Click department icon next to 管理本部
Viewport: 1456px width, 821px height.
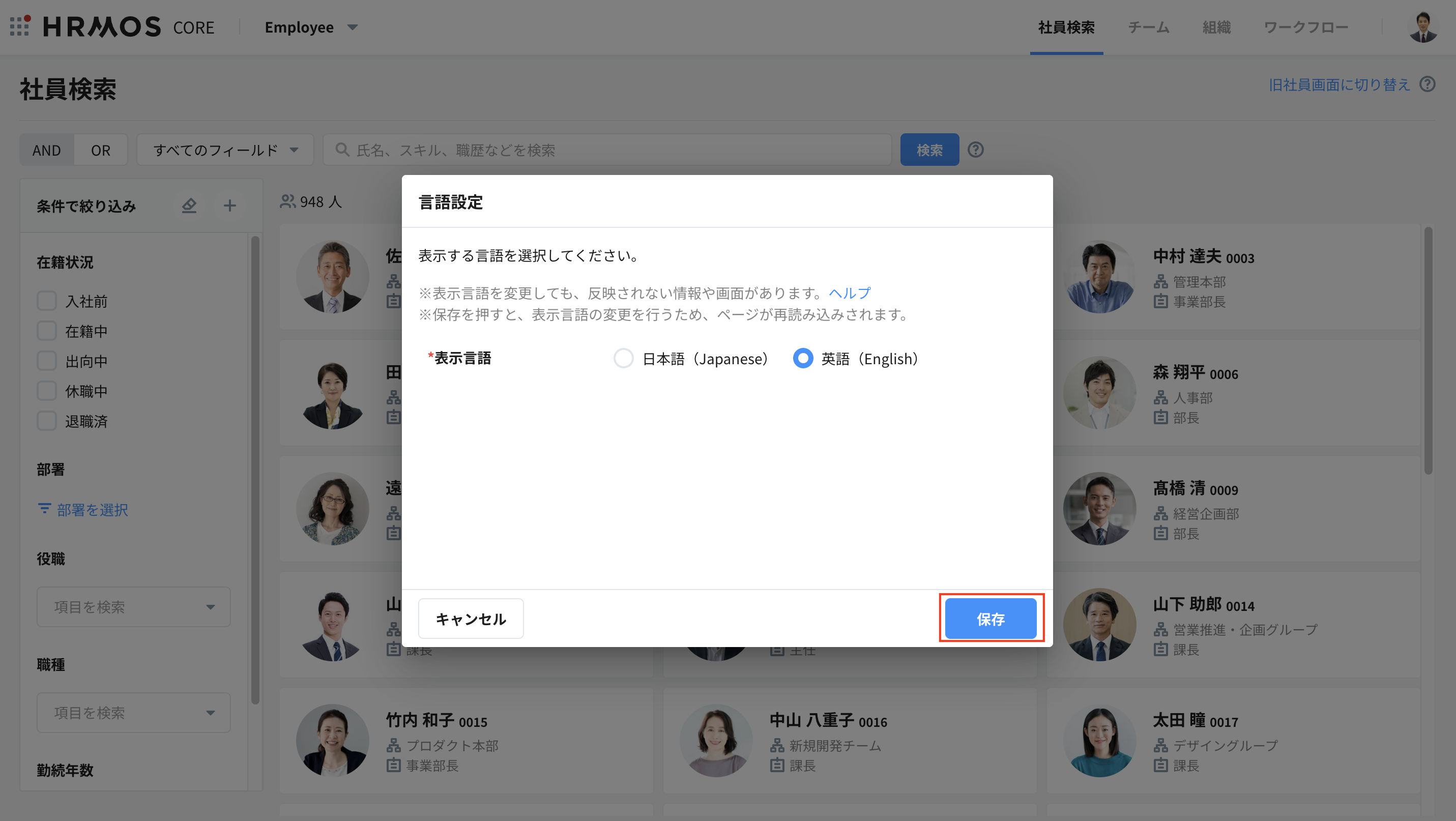1160,281
